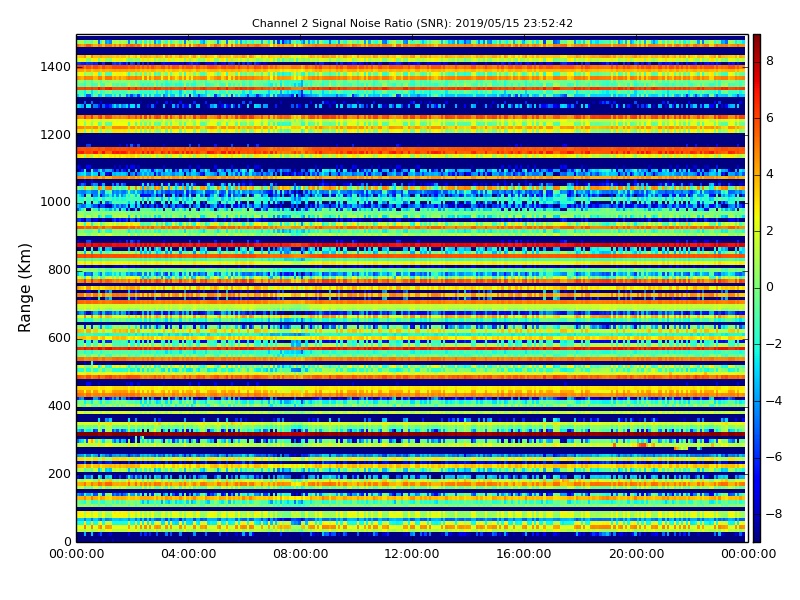Click the dark blue bottom of the colorbar
The height and width of the screenshot is (600, 800).
757,536
